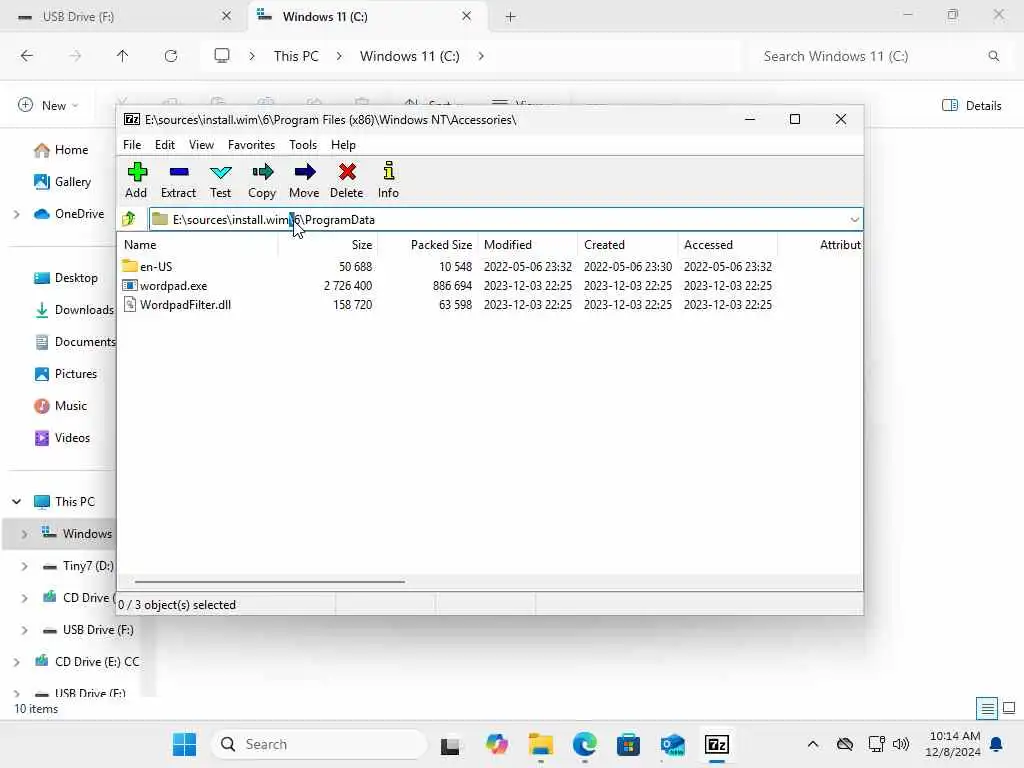Open Home in the Explorer sidebar

tap(61, 150)
